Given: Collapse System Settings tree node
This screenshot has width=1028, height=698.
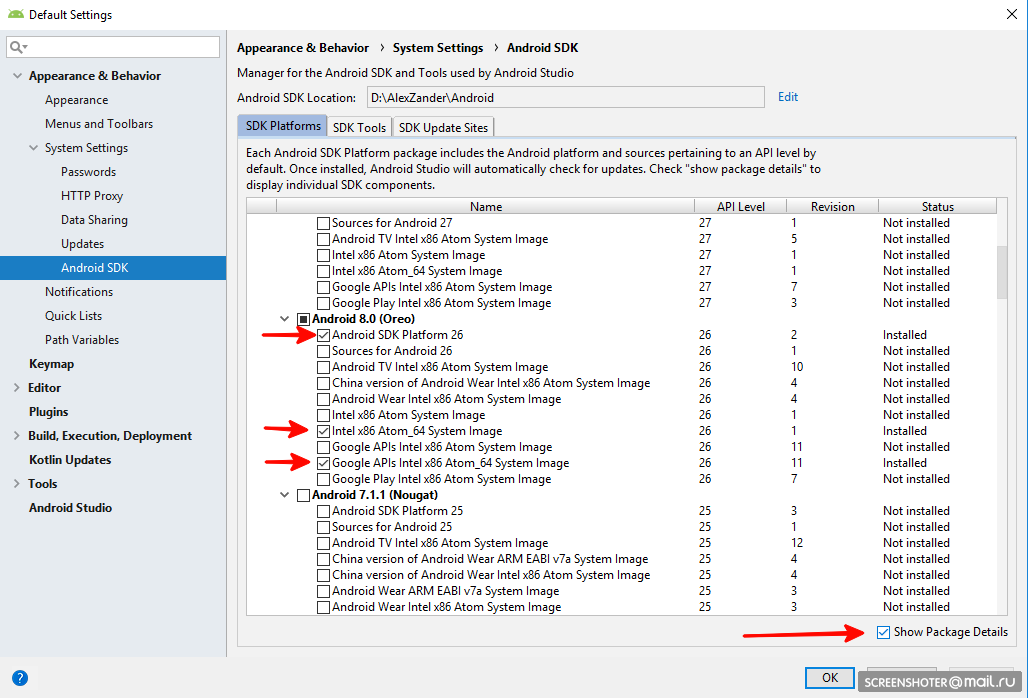Looking at the screenshot, I should [33, 148].
